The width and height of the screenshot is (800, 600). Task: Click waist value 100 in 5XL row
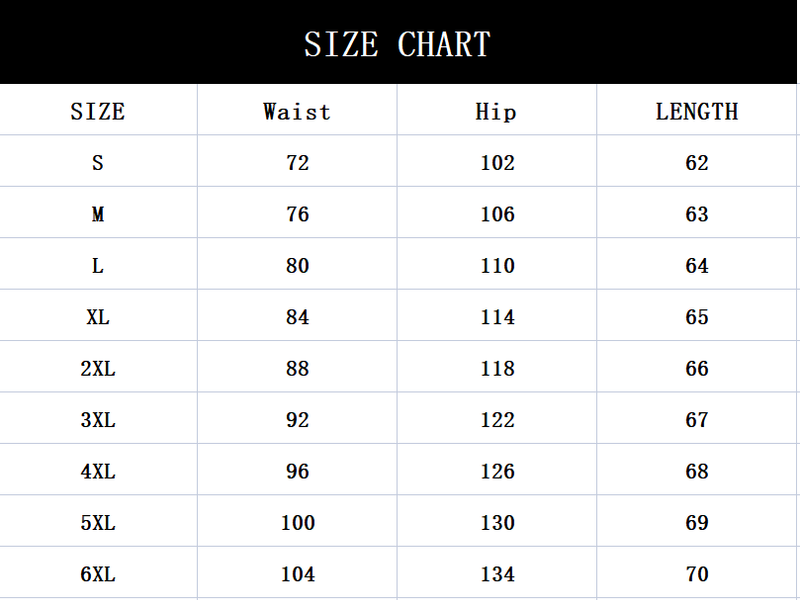coord(297,523)
